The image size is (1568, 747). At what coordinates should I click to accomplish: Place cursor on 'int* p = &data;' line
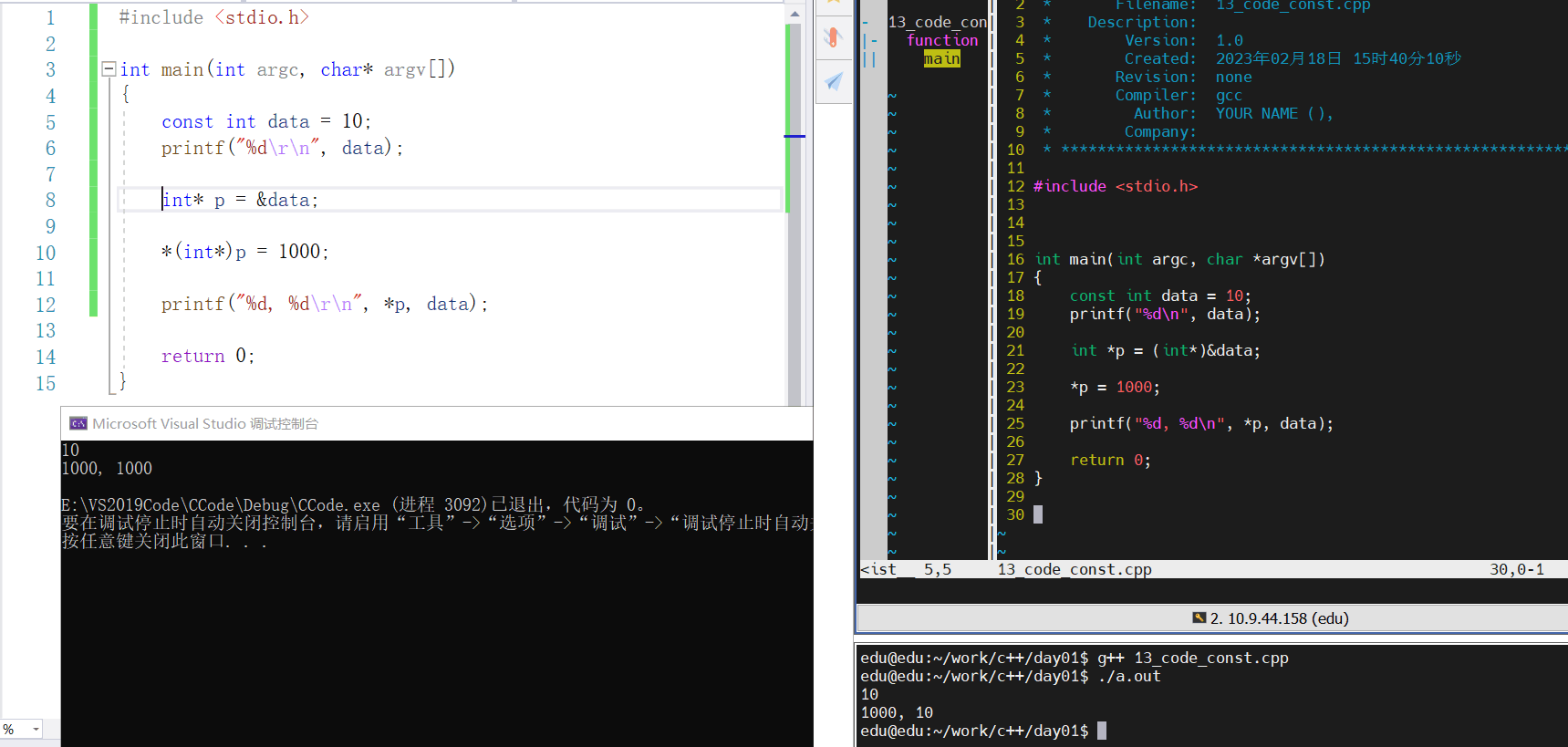click(240, 200)
